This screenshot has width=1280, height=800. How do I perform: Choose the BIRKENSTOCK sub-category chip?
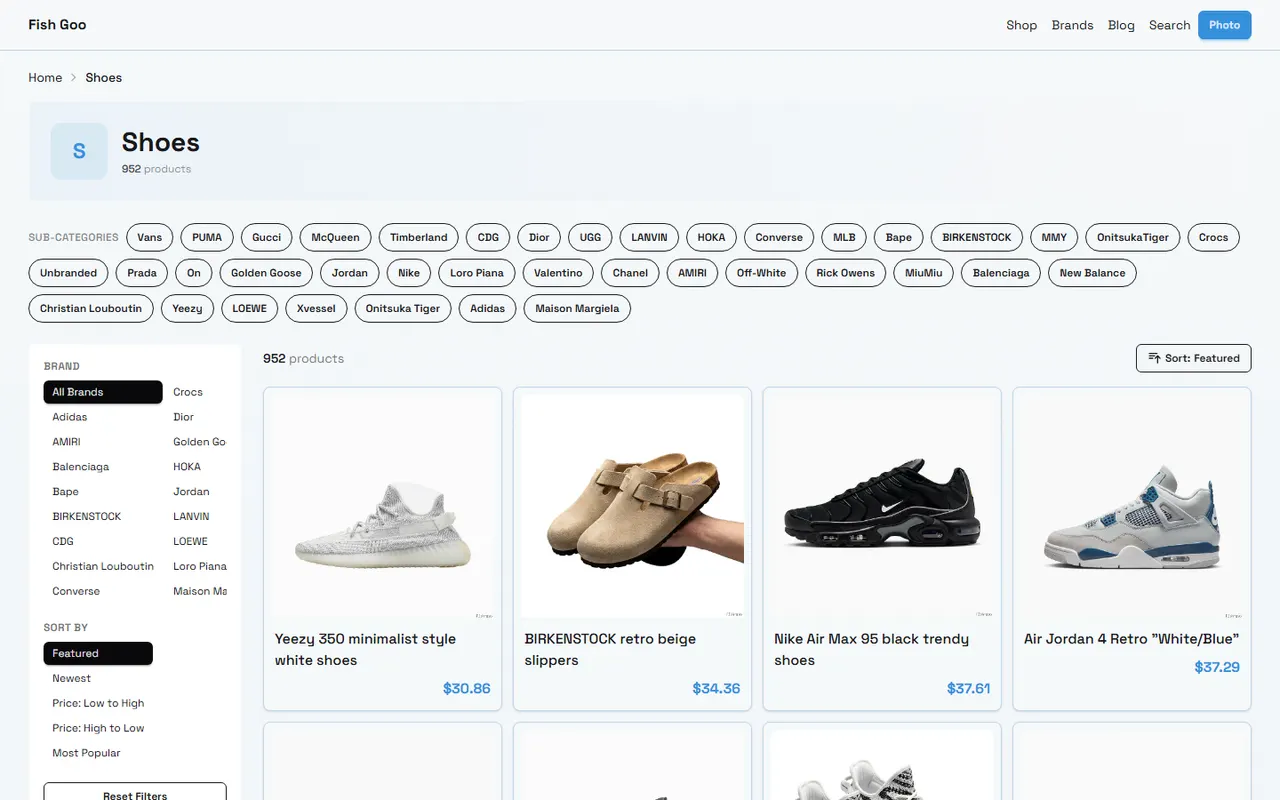(976, 237)
